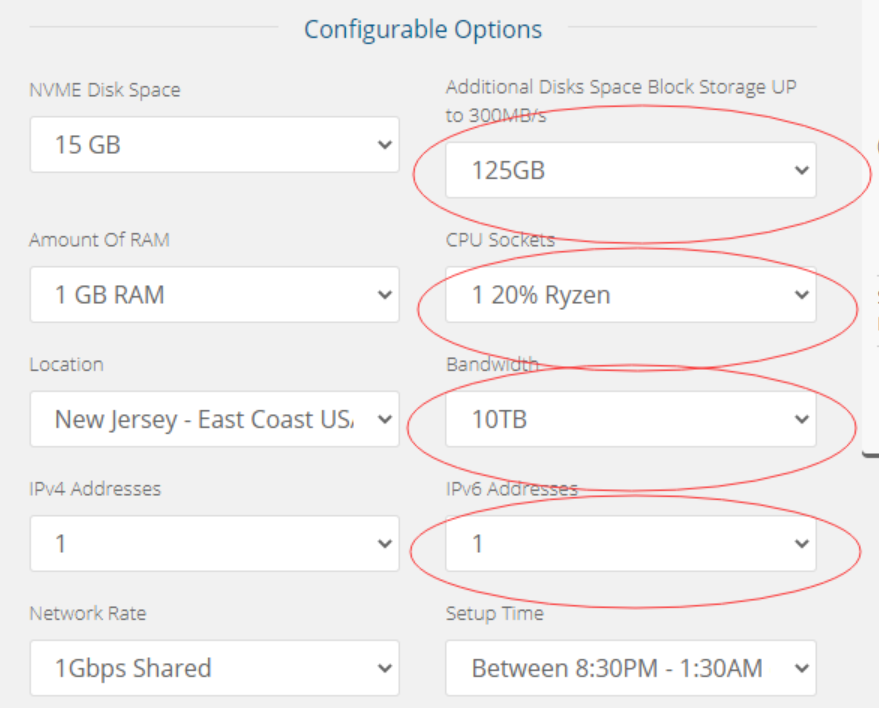879x708 pixels.
Task: Expand the Location New Jersey dropdown
Action: click(213, 420)
